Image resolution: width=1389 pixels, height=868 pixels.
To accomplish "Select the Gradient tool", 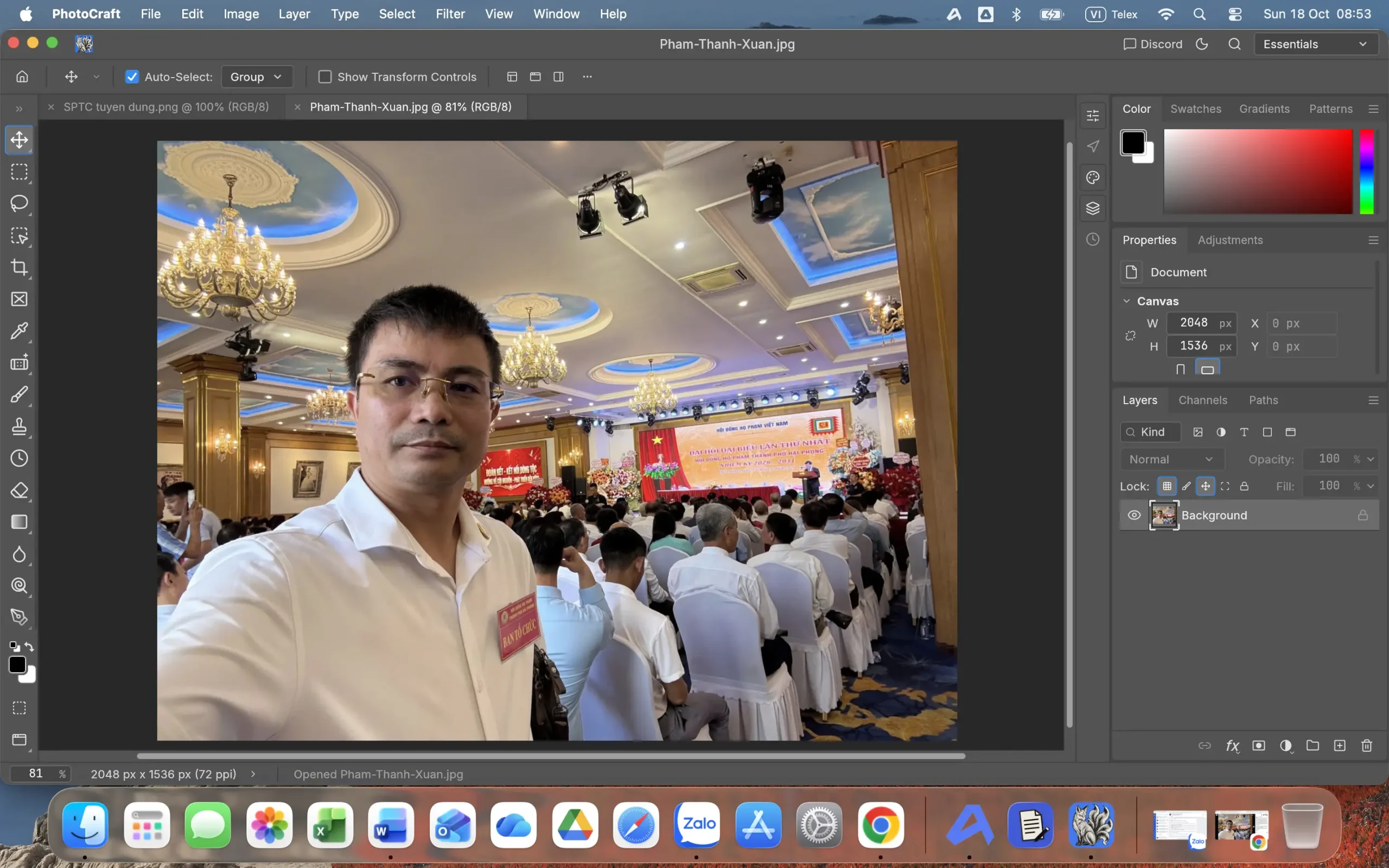I will click(20, 522).
